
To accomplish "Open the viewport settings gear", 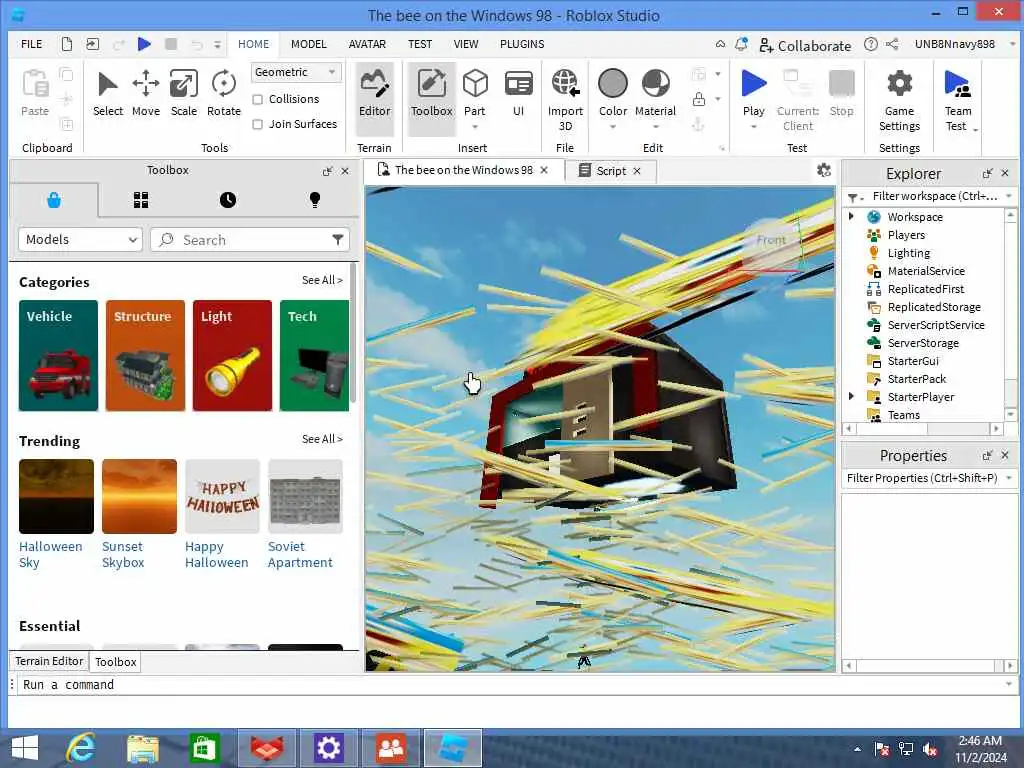I will 824,170.
